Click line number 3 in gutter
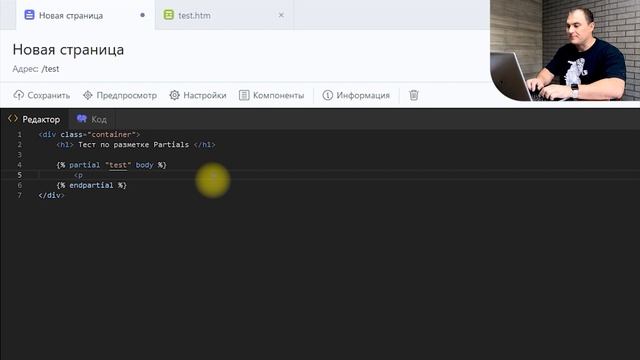 19,155
